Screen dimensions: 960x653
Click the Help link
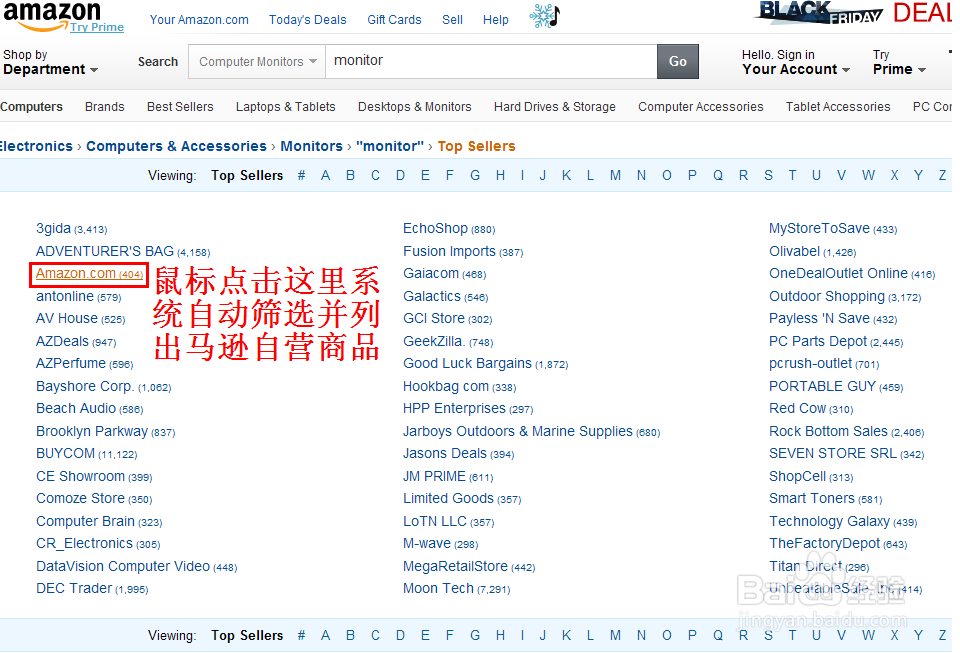[x=495, y=20]
